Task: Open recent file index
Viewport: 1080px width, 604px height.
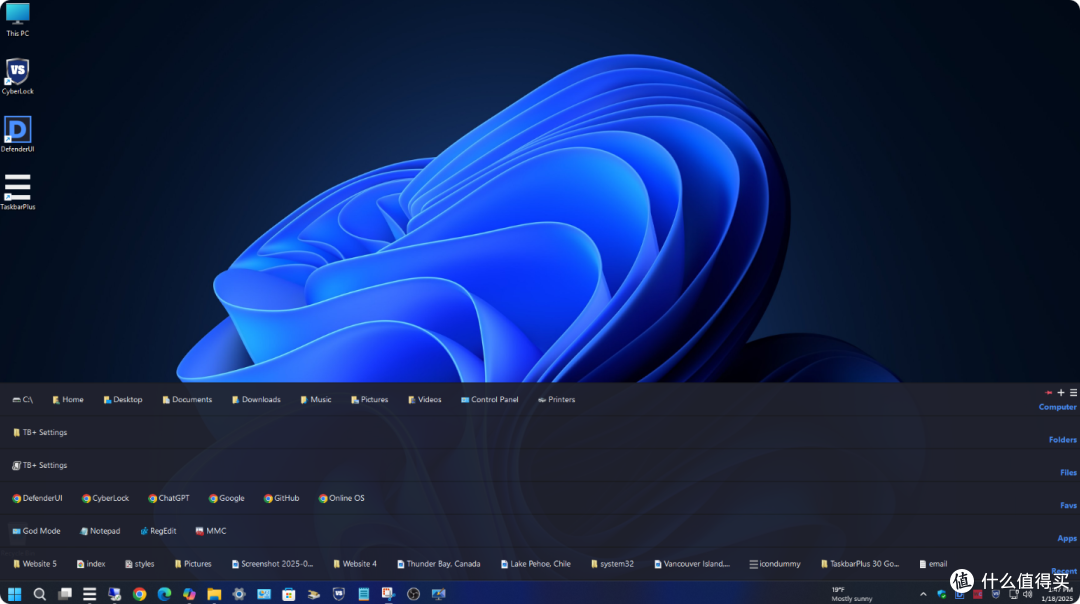Action: click(91, 564)
